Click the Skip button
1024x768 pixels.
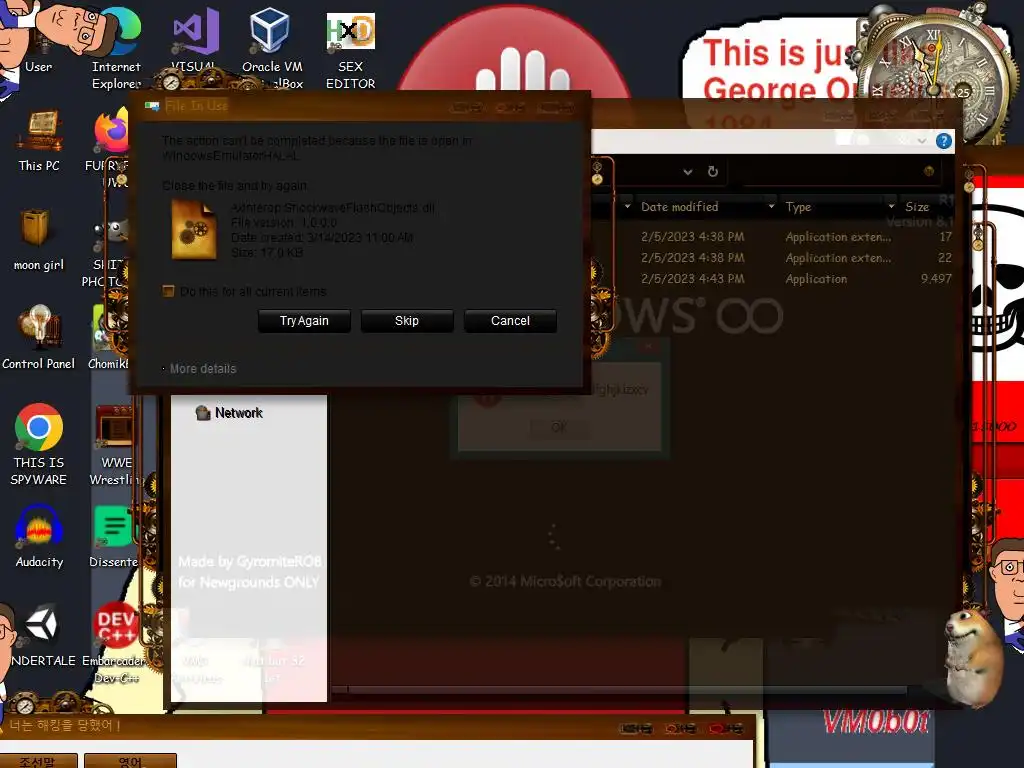[x=407, y=321]
